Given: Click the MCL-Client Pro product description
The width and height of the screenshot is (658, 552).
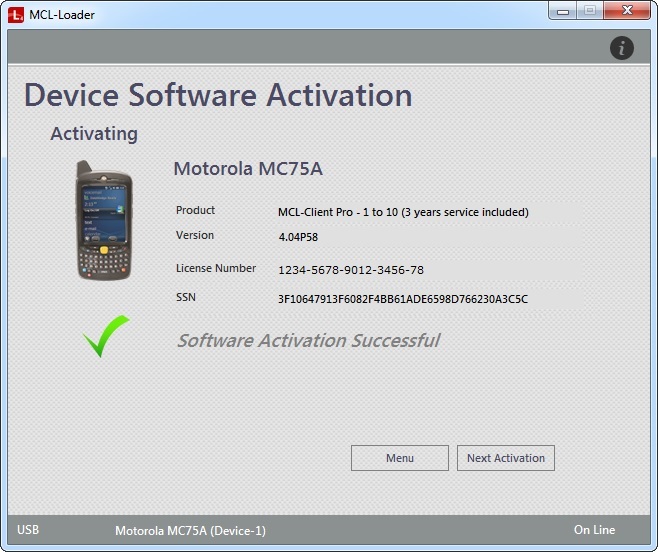Looking at the screenshot, I should point(403,212).
